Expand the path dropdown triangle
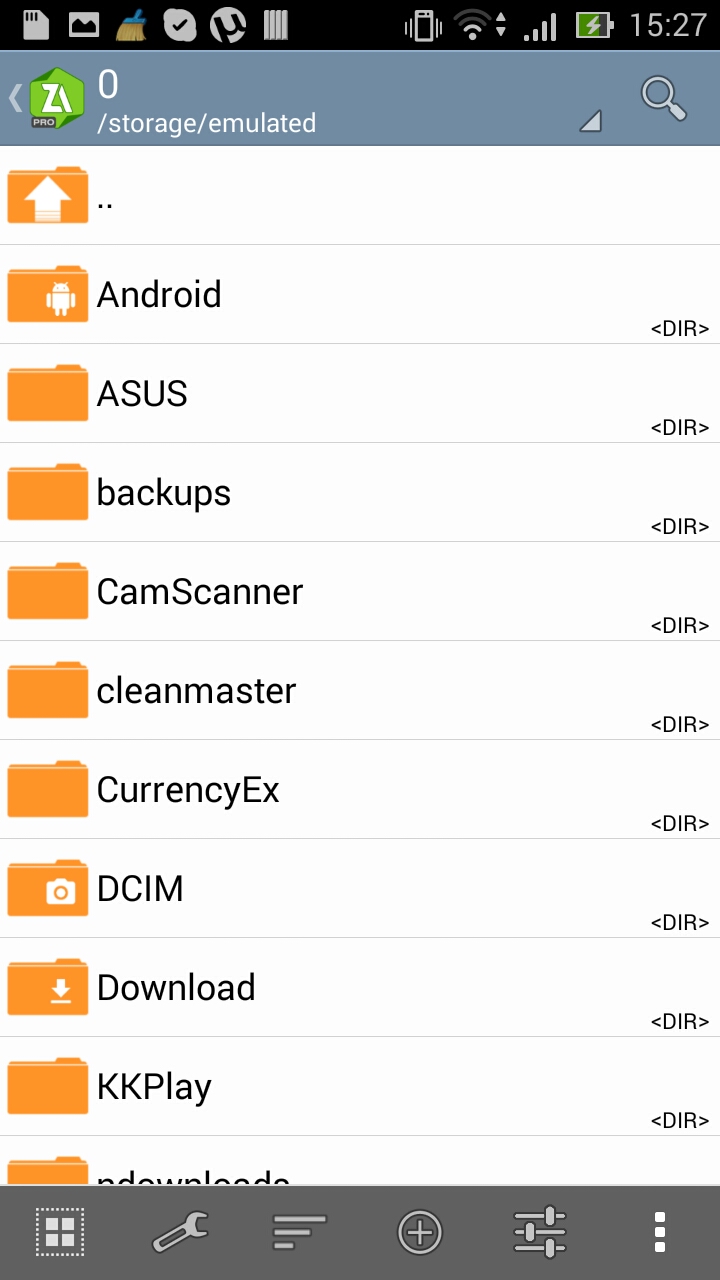This screenshot has height=1280, width=720. (591, 122)
